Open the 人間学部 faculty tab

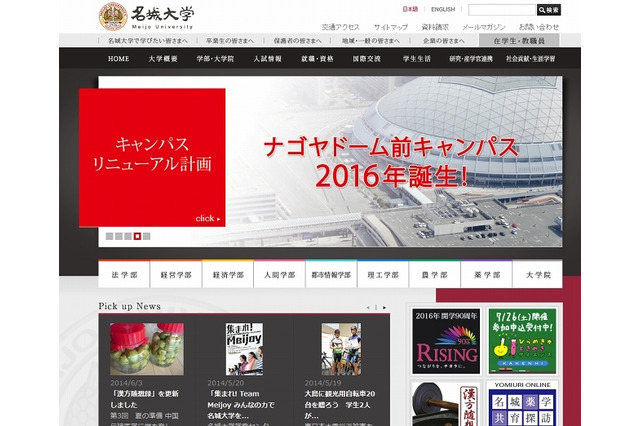pos(280,274)
